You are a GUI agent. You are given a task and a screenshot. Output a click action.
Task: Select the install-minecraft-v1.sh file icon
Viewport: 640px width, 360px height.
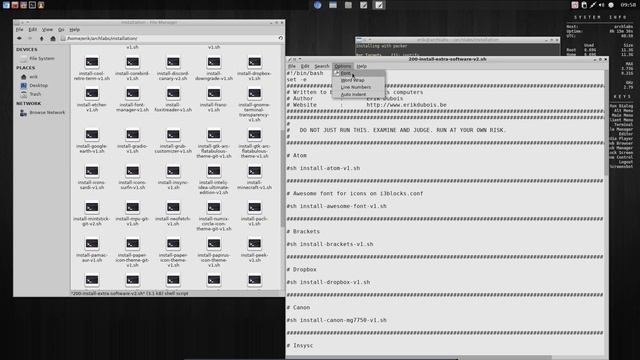(254, 171)
